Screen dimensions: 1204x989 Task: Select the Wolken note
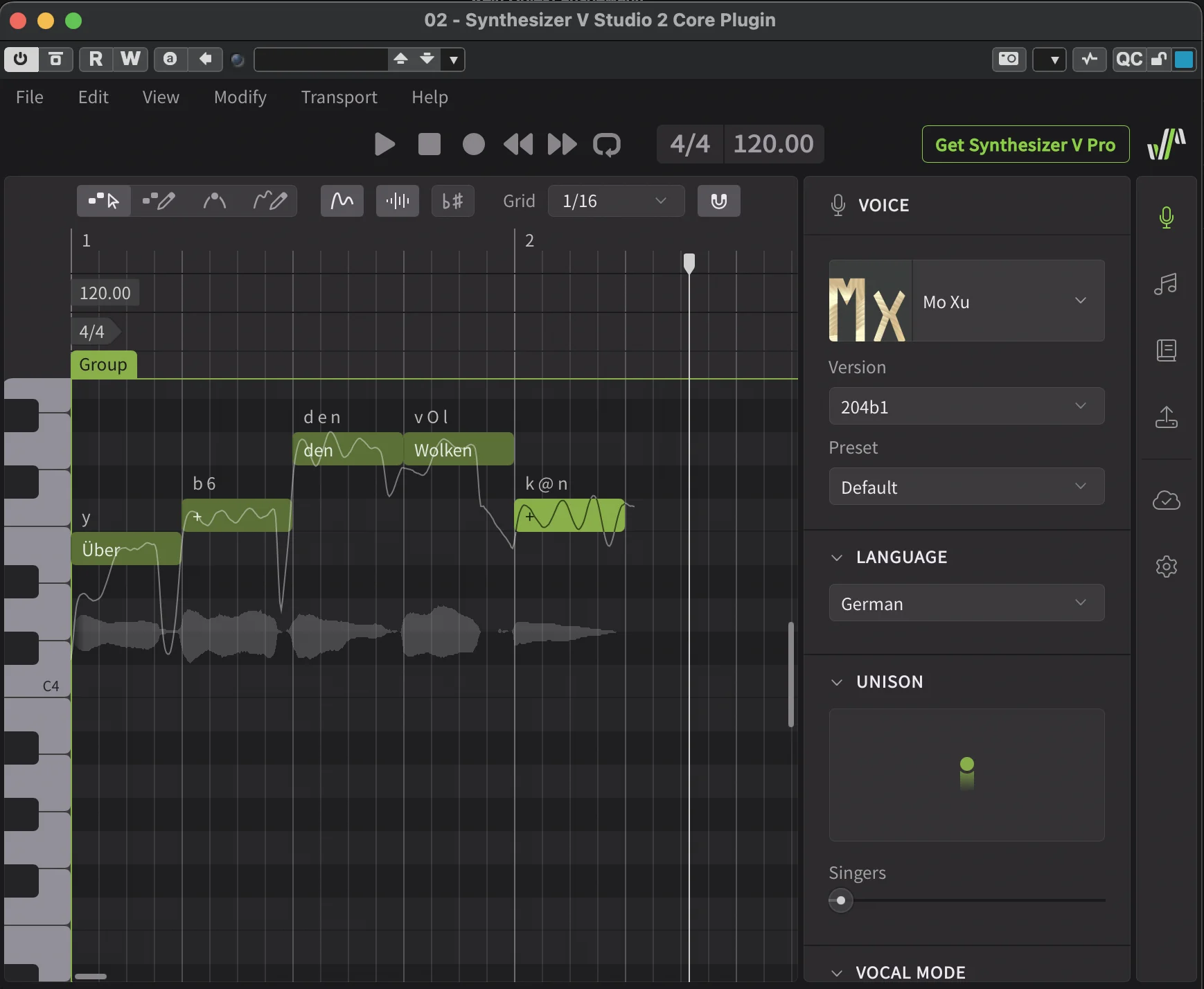pos(459,449)
